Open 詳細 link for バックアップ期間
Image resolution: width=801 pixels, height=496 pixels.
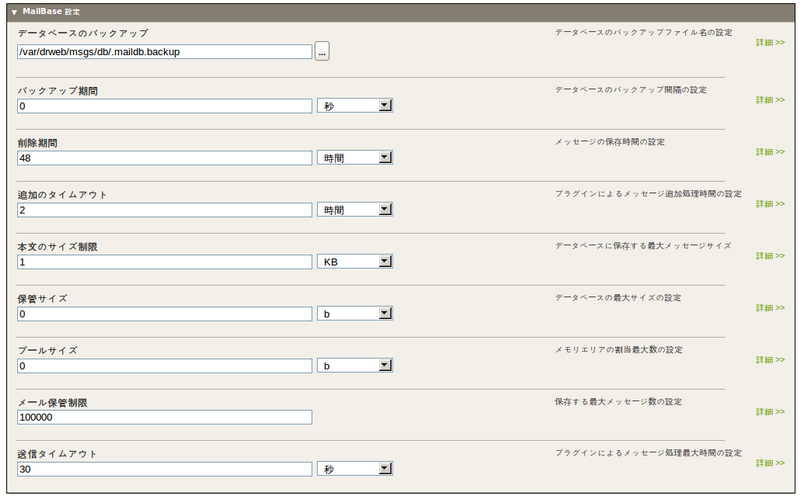[770, 100]
